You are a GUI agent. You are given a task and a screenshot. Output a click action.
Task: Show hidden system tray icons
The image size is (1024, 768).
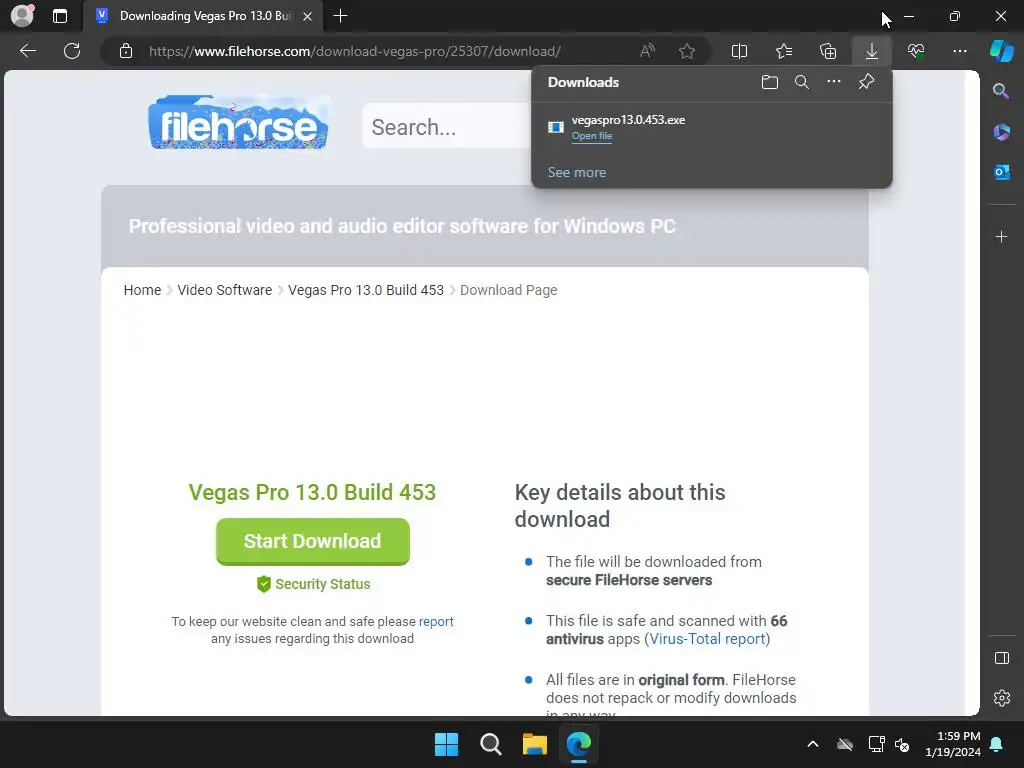(813, 744)
